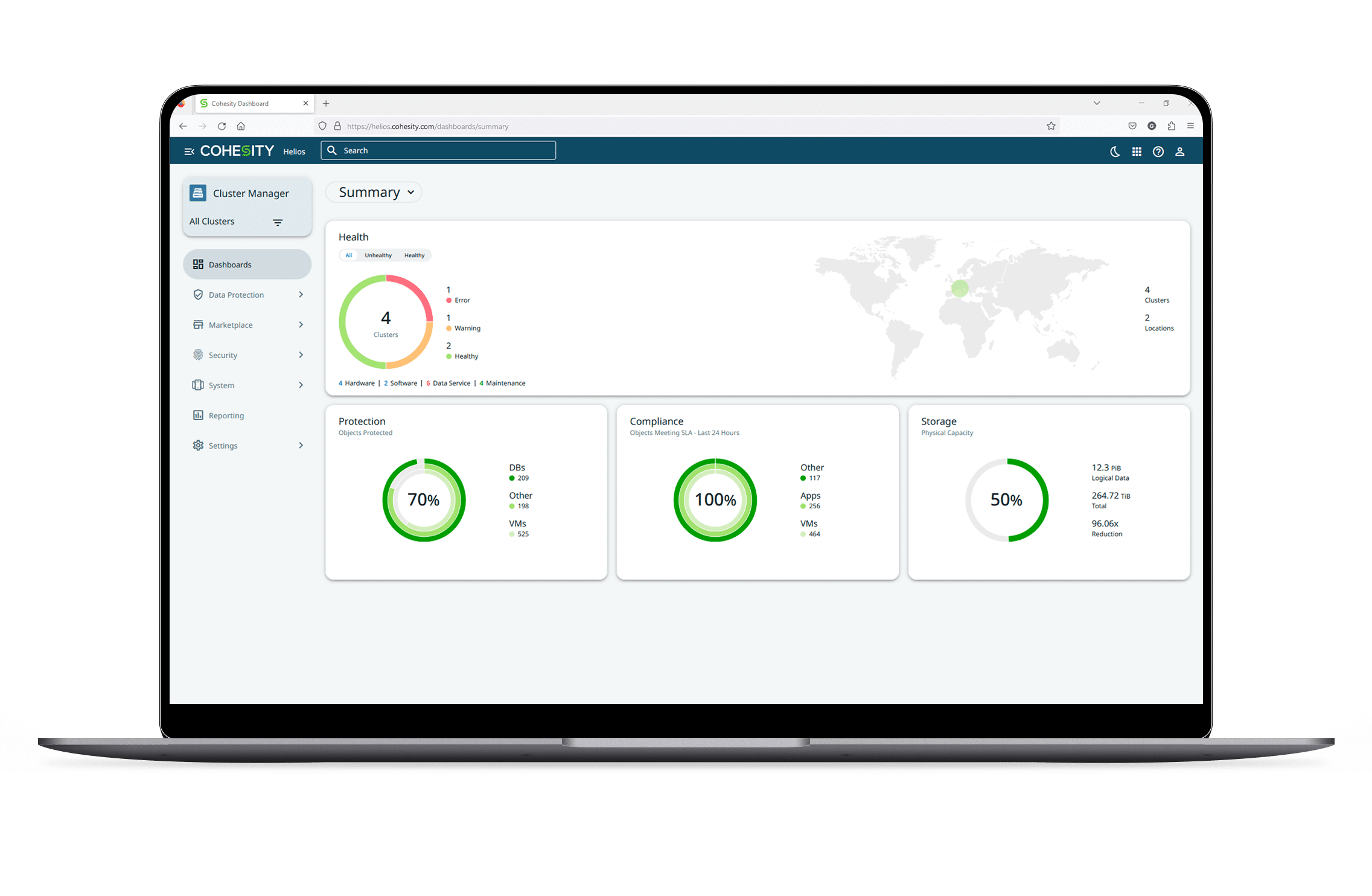The image size is (1372, 896).
Task: Open the user account icon
Action: click(x=1179, y=152)
